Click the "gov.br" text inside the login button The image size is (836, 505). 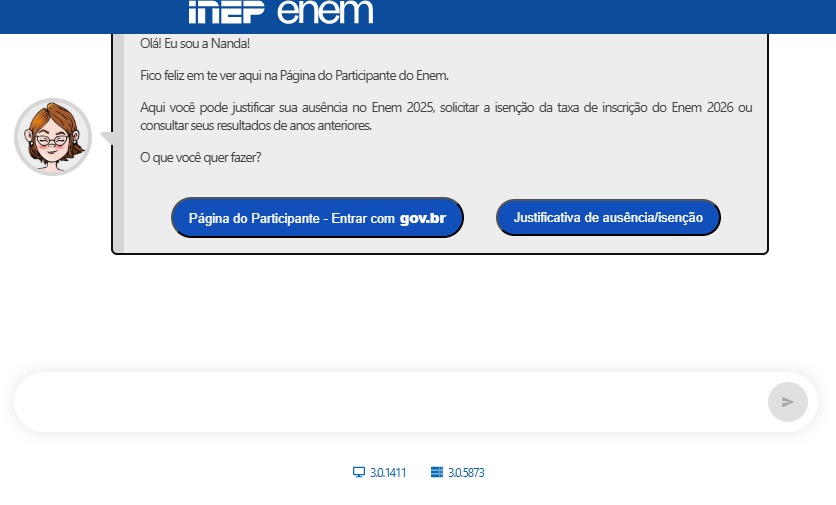pyautogui.click(x=423, y=218)
